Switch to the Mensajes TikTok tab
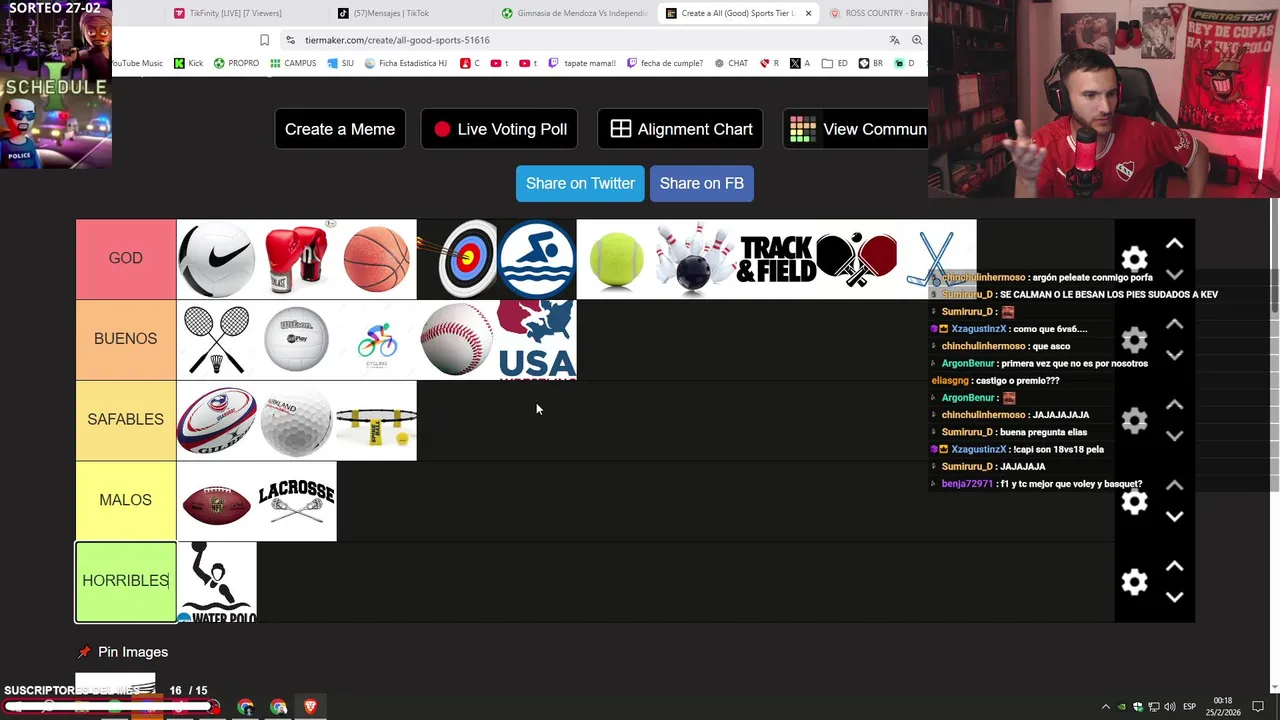The height and width of the screenshot is (720, 1280). [390, 13]
